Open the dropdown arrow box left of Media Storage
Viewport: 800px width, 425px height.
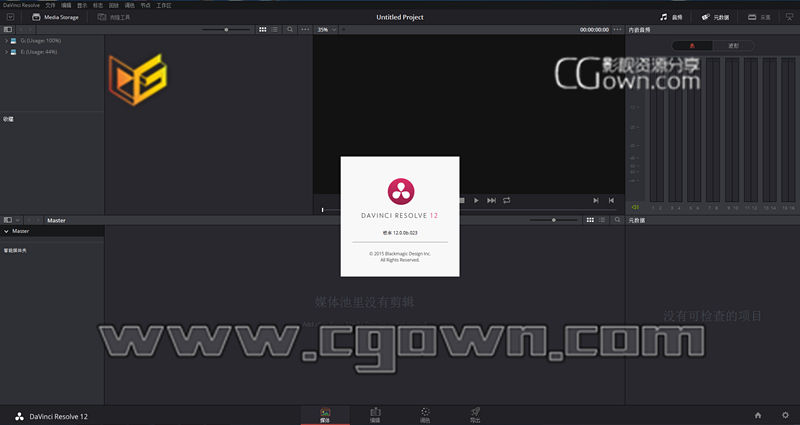(10, 17)
